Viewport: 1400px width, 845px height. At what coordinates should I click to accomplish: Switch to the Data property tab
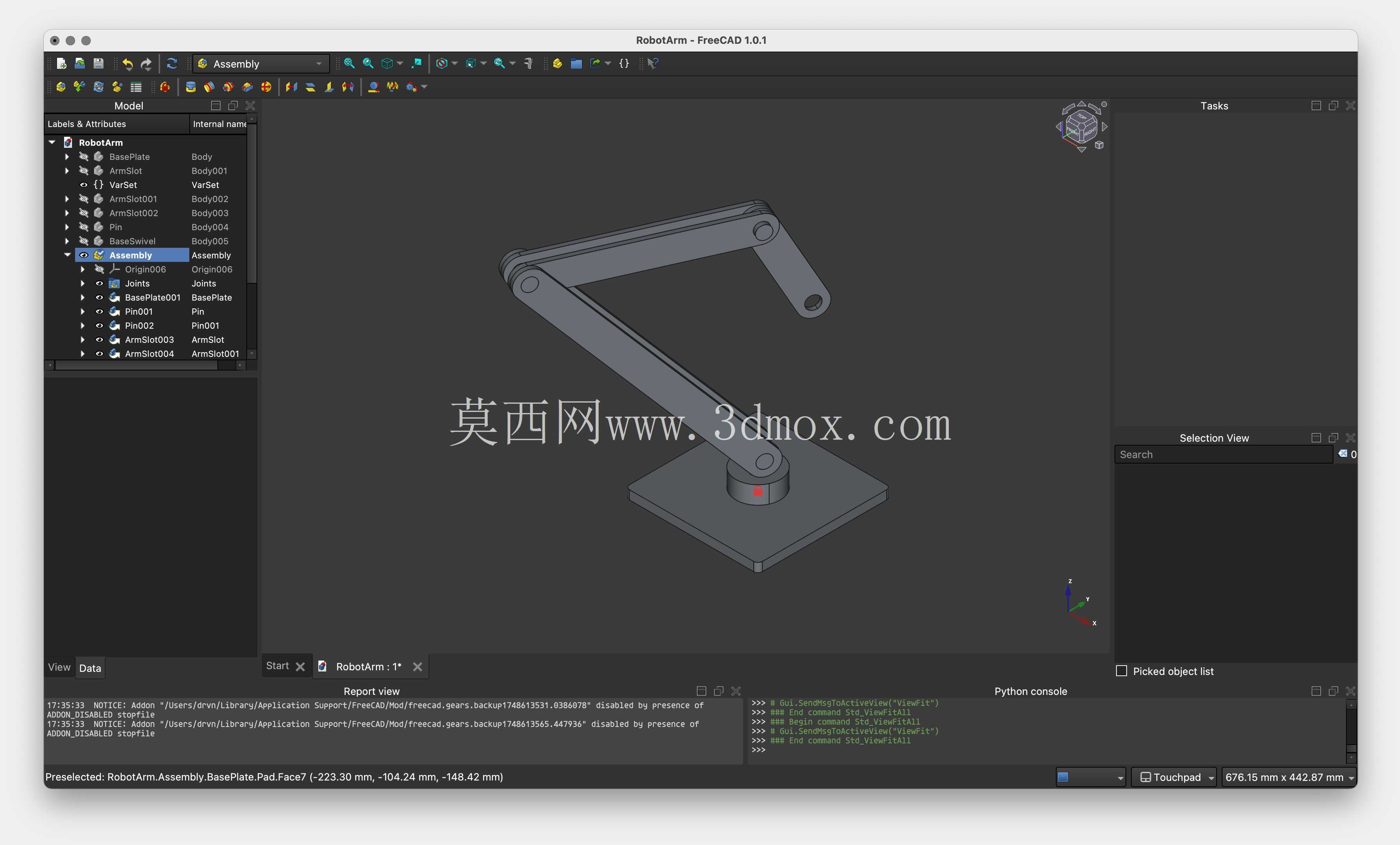(x=90, y=668)
